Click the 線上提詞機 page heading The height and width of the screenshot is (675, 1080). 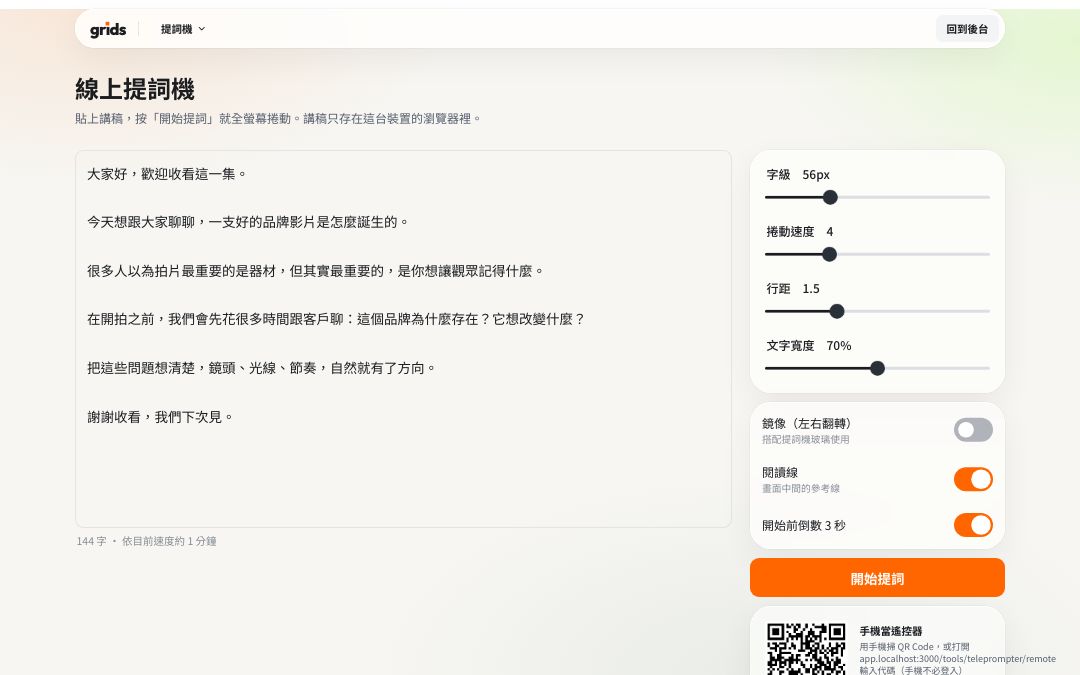(x=135, y=90)
